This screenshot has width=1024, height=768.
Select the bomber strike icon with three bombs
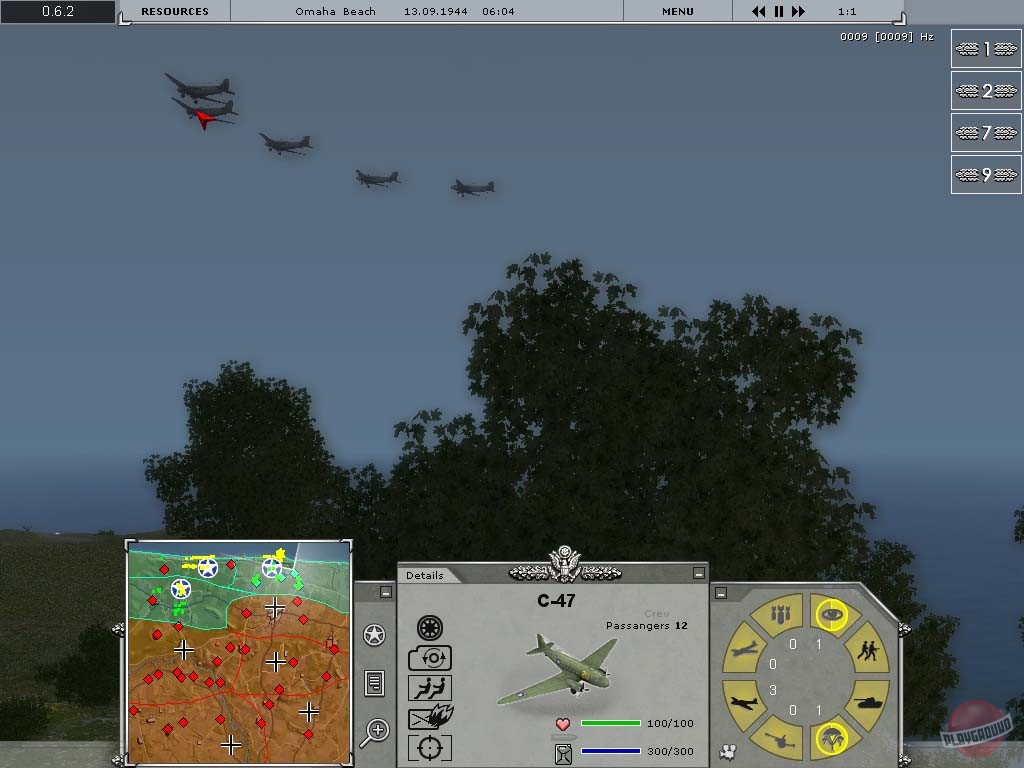coord(779,614)
